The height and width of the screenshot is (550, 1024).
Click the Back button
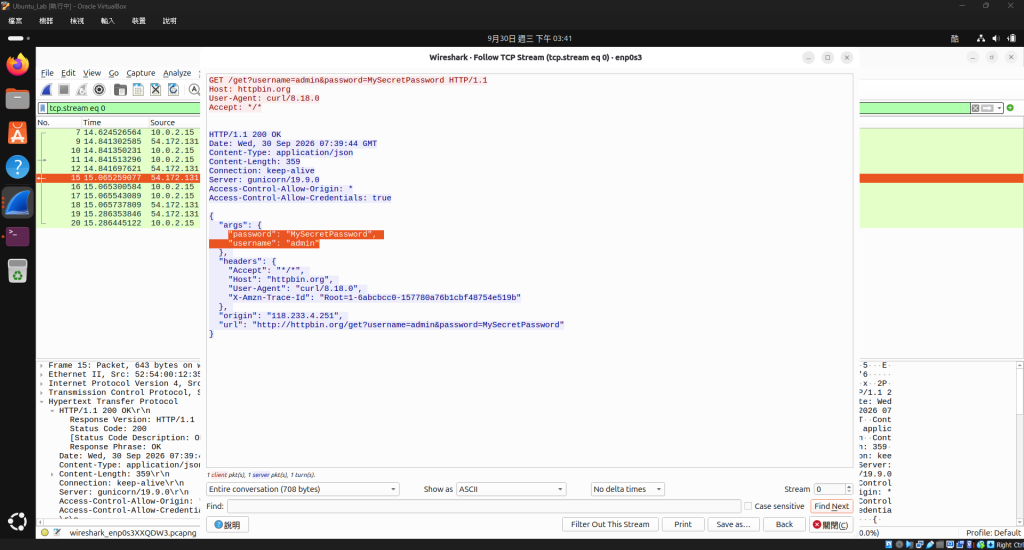[x=784, y=525]
